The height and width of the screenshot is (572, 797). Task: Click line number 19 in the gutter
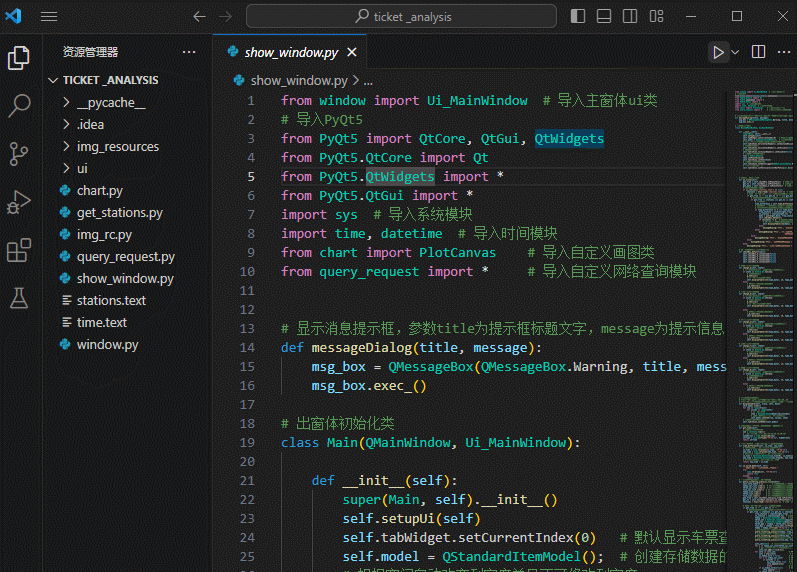coord(248,442)
